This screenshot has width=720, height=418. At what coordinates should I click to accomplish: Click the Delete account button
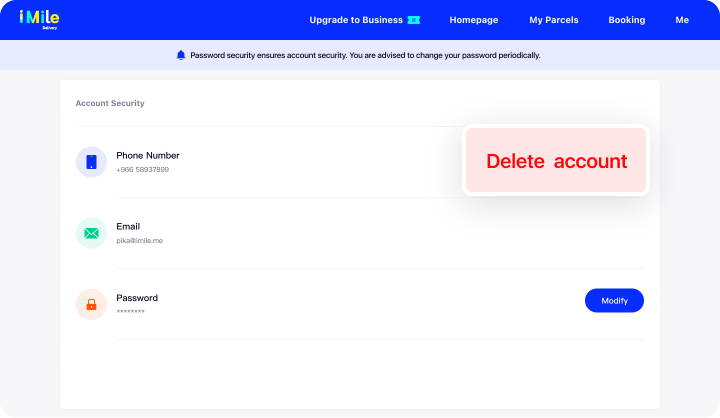[x=556, y=161]
